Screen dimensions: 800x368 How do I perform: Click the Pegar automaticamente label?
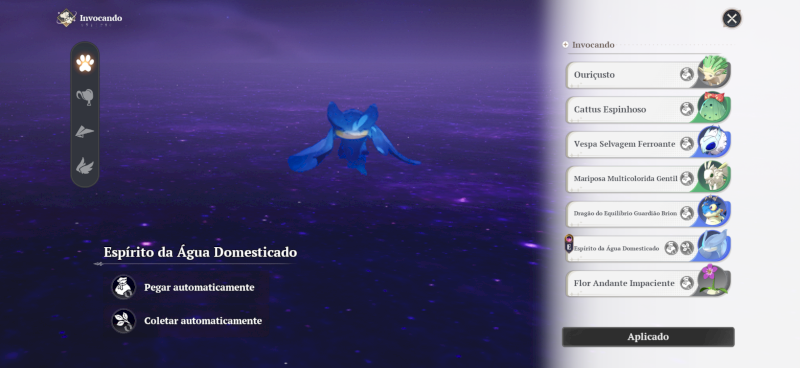click(199, 287)
